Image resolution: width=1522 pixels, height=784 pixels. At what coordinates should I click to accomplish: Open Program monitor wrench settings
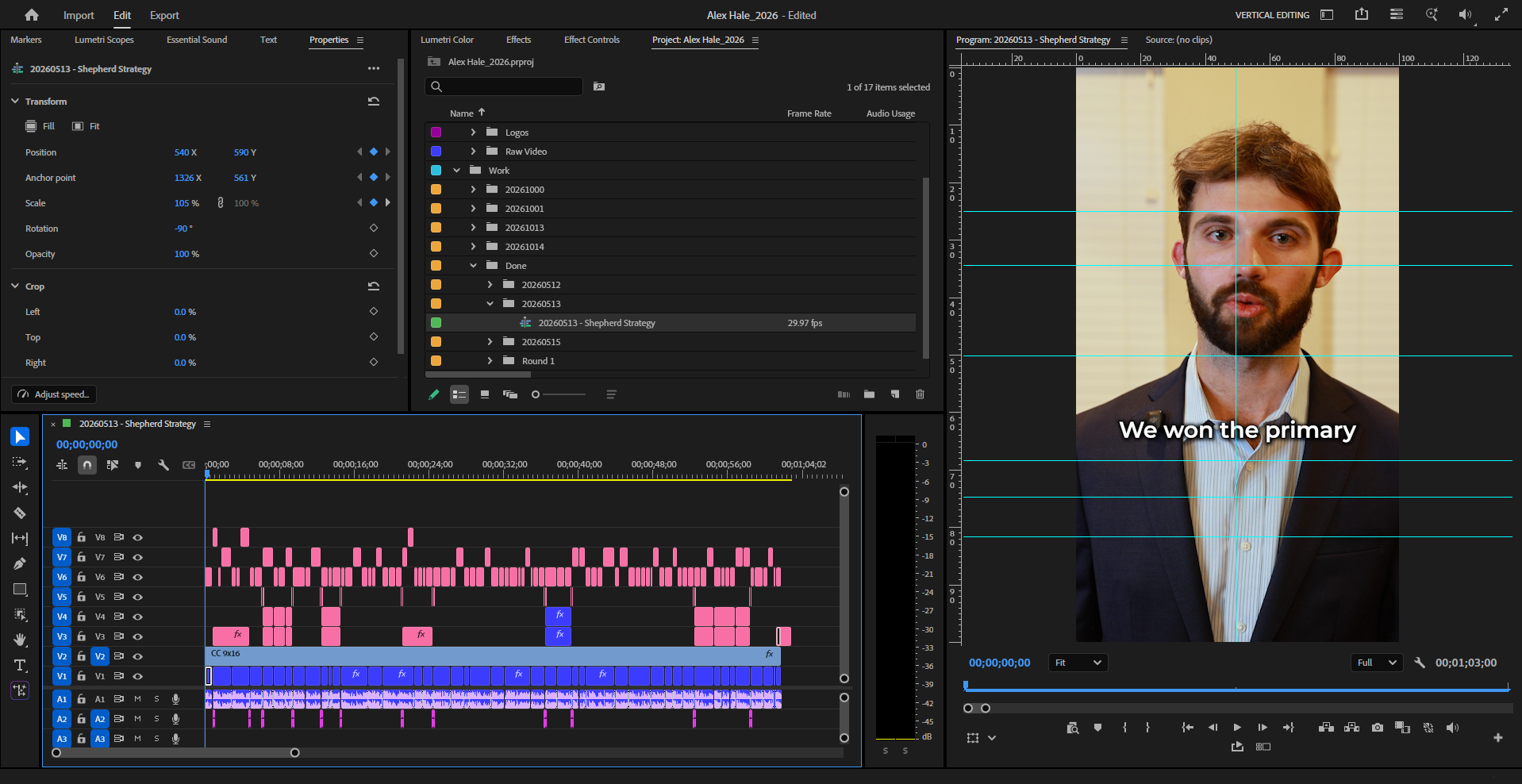(x=1420, y=663)
